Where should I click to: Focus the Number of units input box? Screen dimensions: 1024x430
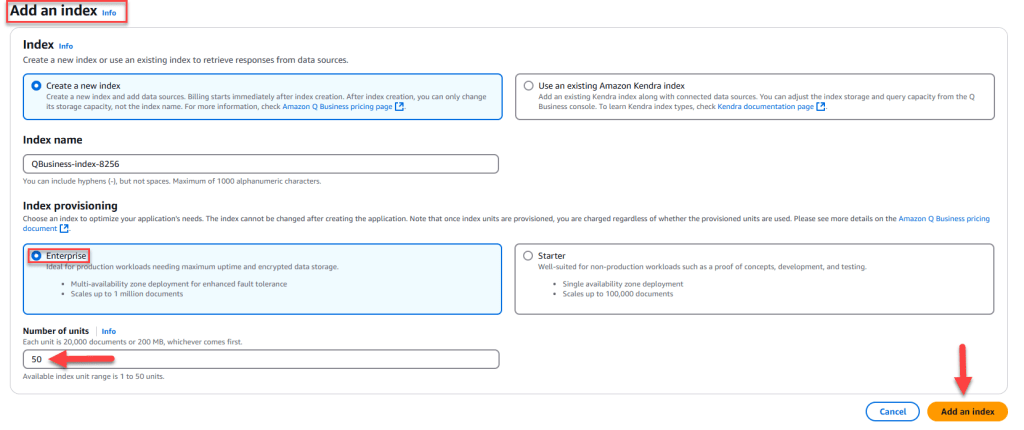pyautogui.click(x=260, y=359)
